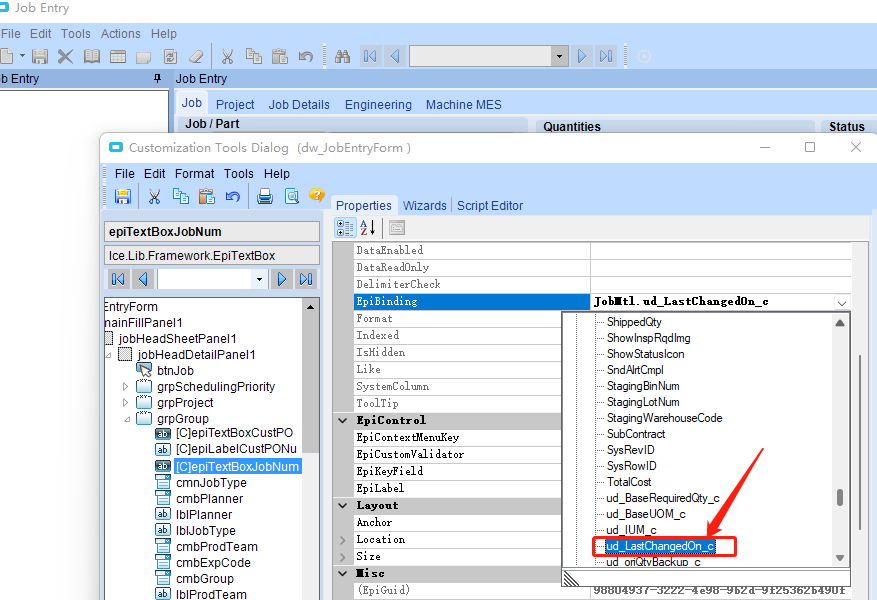Screen dimensions: 877x600
Task: Click the Clear eraser icon in Job Entry toolbar
Action: pos(196,56)
